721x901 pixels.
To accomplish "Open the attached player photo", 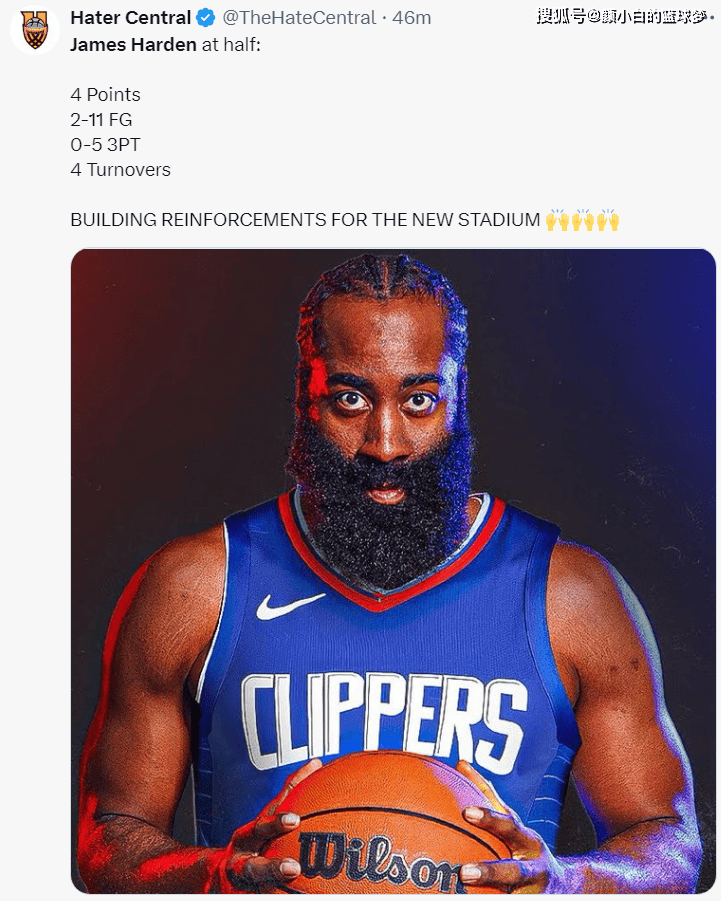I will [393, 571].
